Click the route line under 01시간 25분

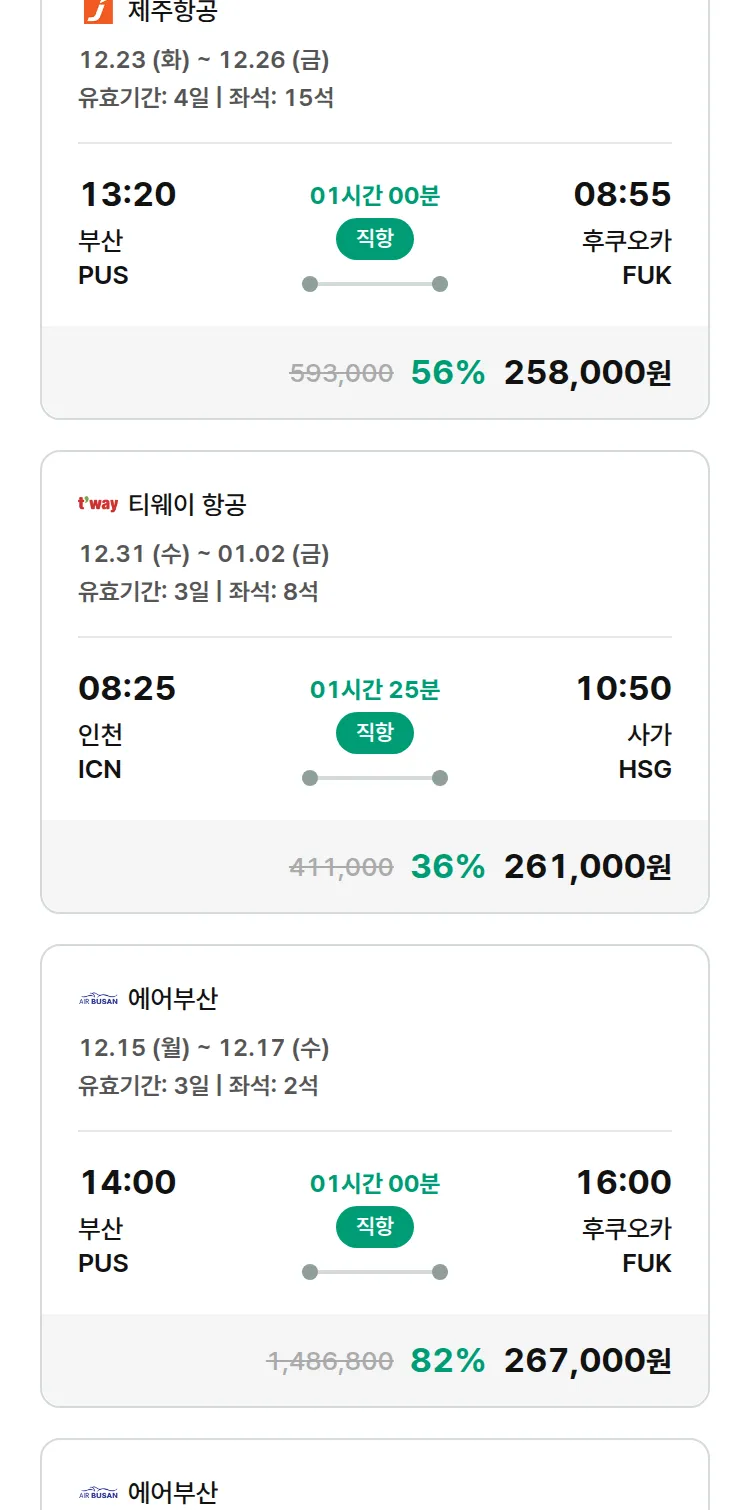pos(374,778)
